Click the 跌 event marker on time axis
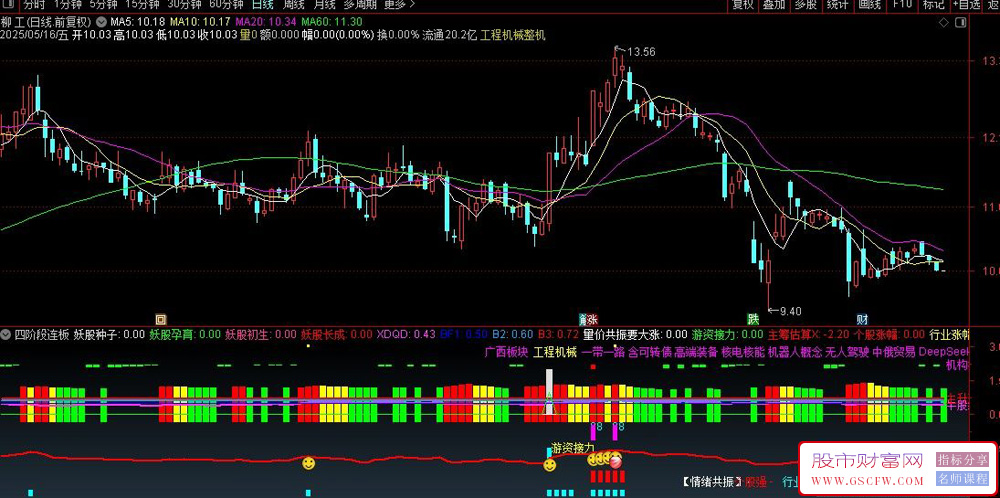 [753, 318]
